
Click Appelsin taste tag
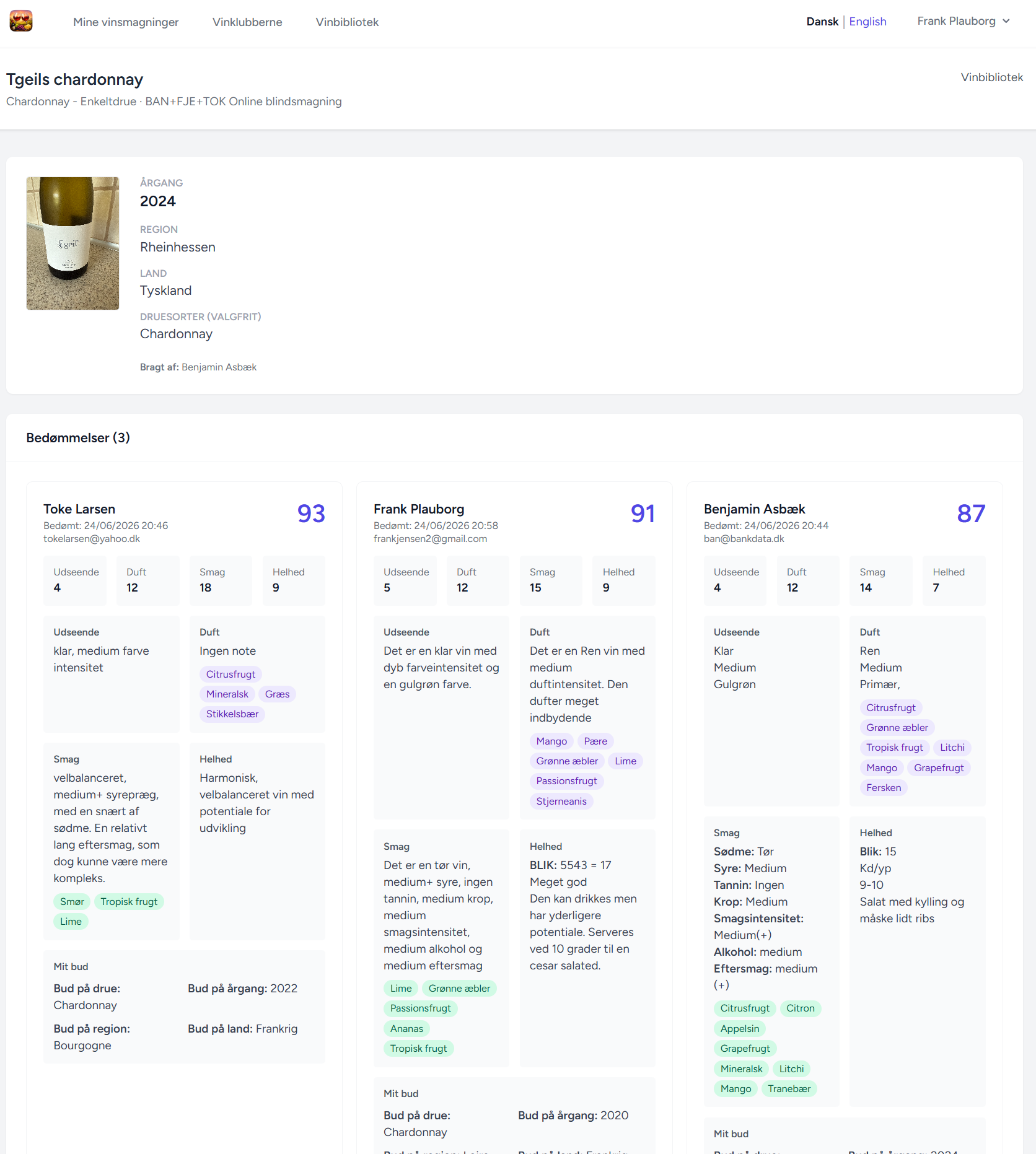[x=740, y=1029]
